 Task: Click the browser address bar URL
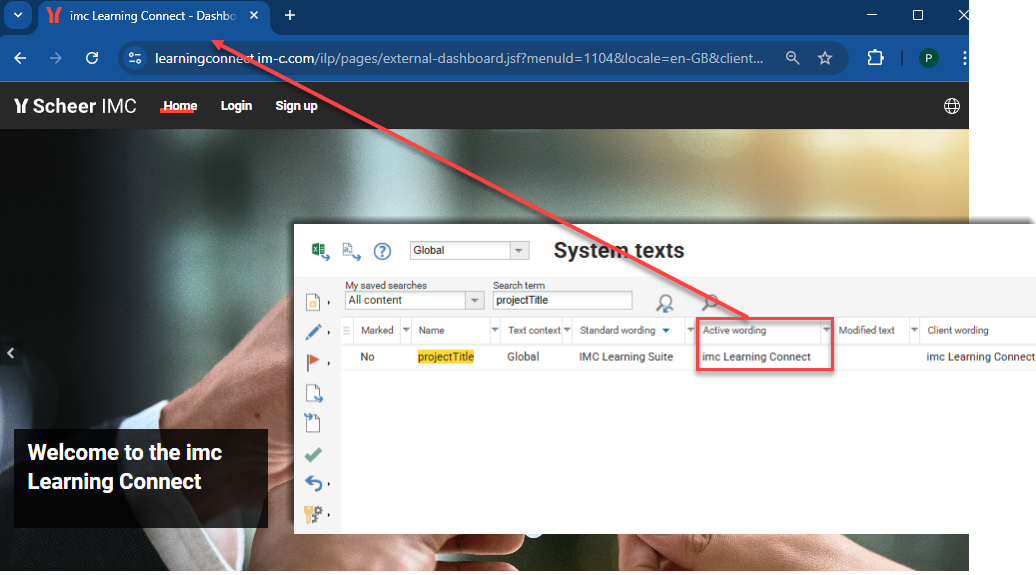point(459,58)
